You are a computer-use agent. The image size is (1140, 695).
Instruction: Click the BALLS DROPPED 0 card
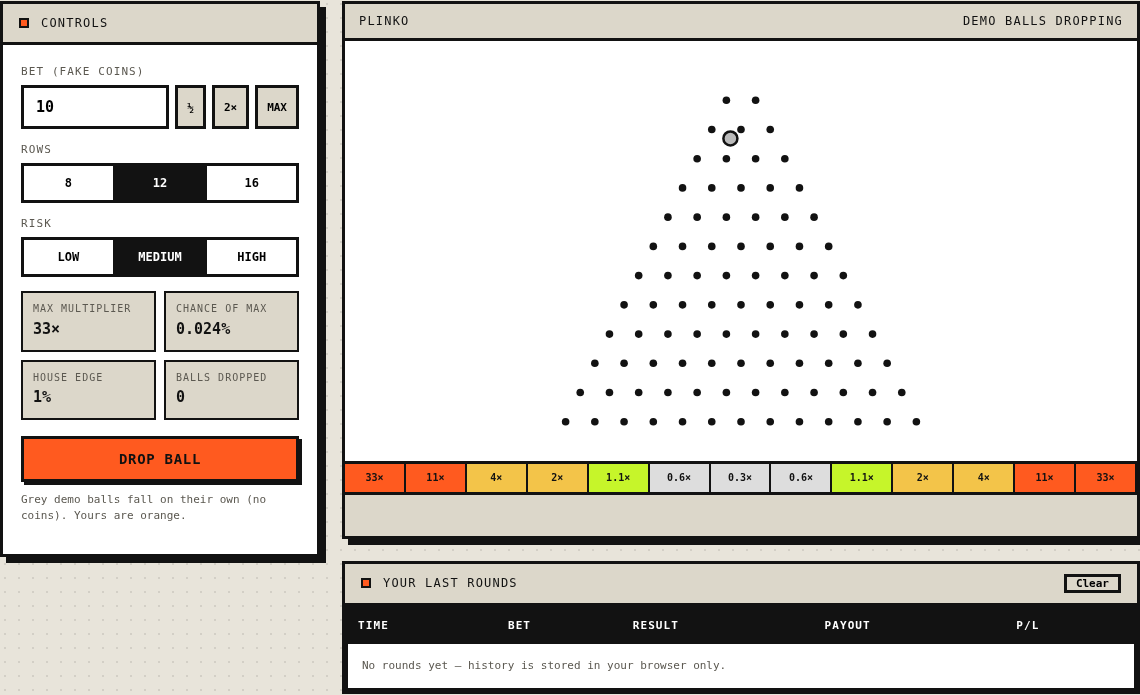(231, 390)
